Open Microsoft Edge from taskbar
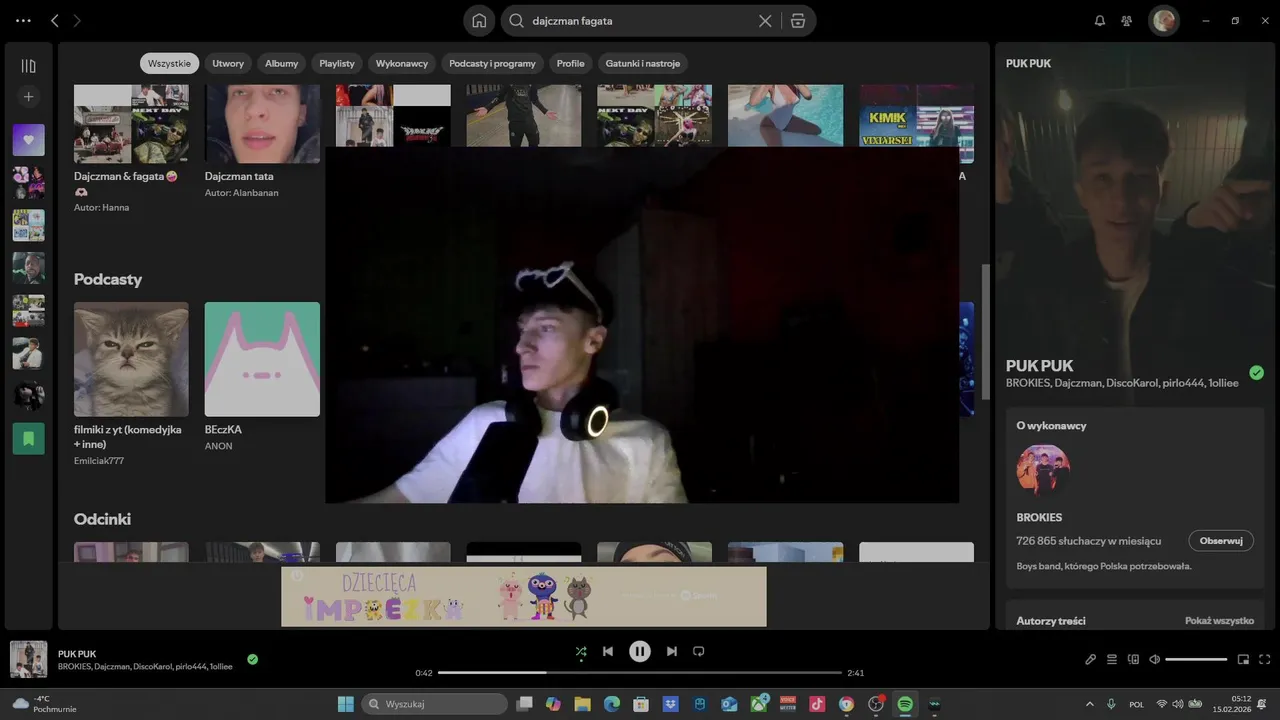The image size is (1280, 720). point(611,704)
